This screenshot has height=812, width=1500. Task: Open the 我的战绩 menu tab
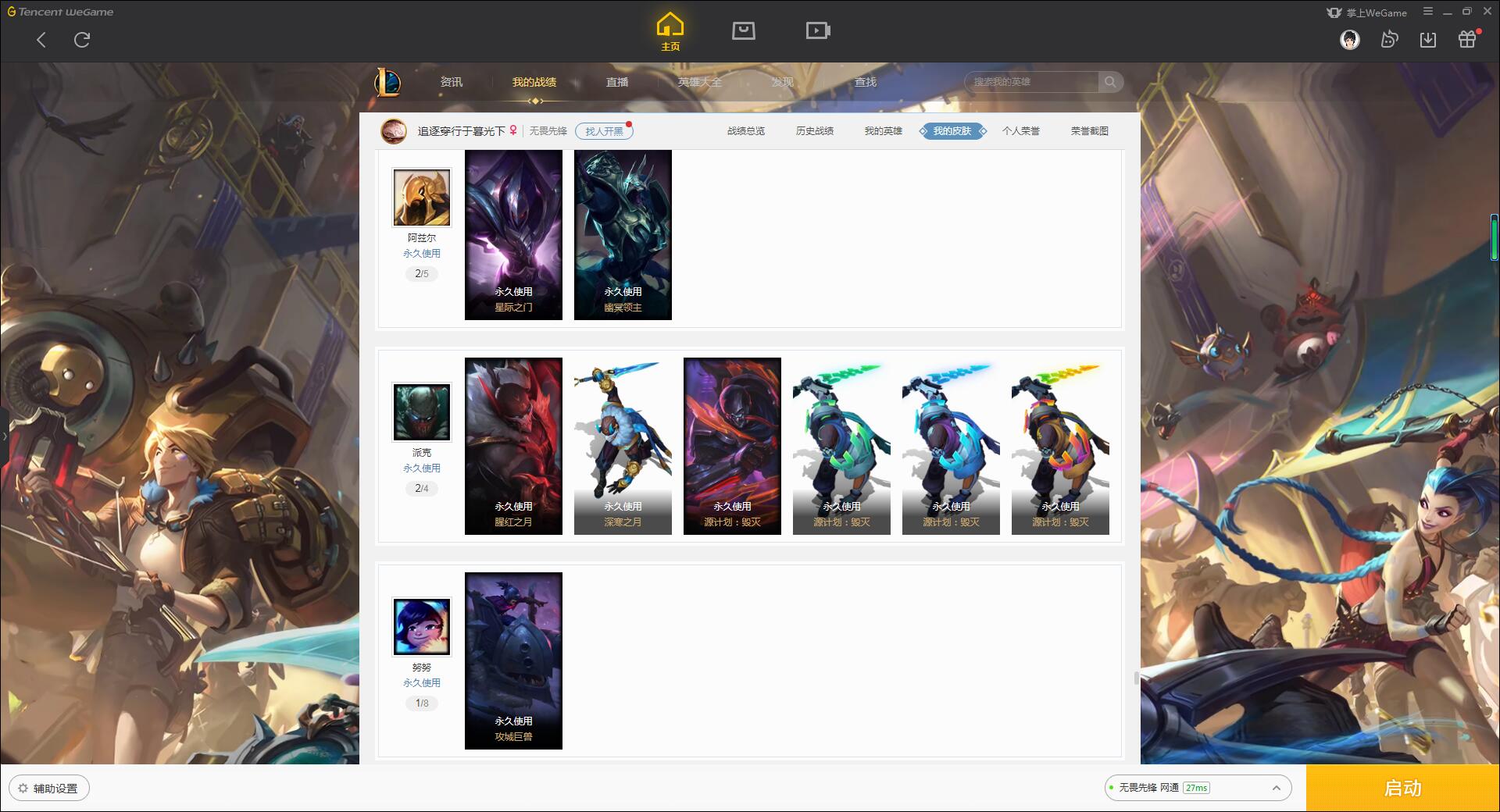(x=534, y=82)
